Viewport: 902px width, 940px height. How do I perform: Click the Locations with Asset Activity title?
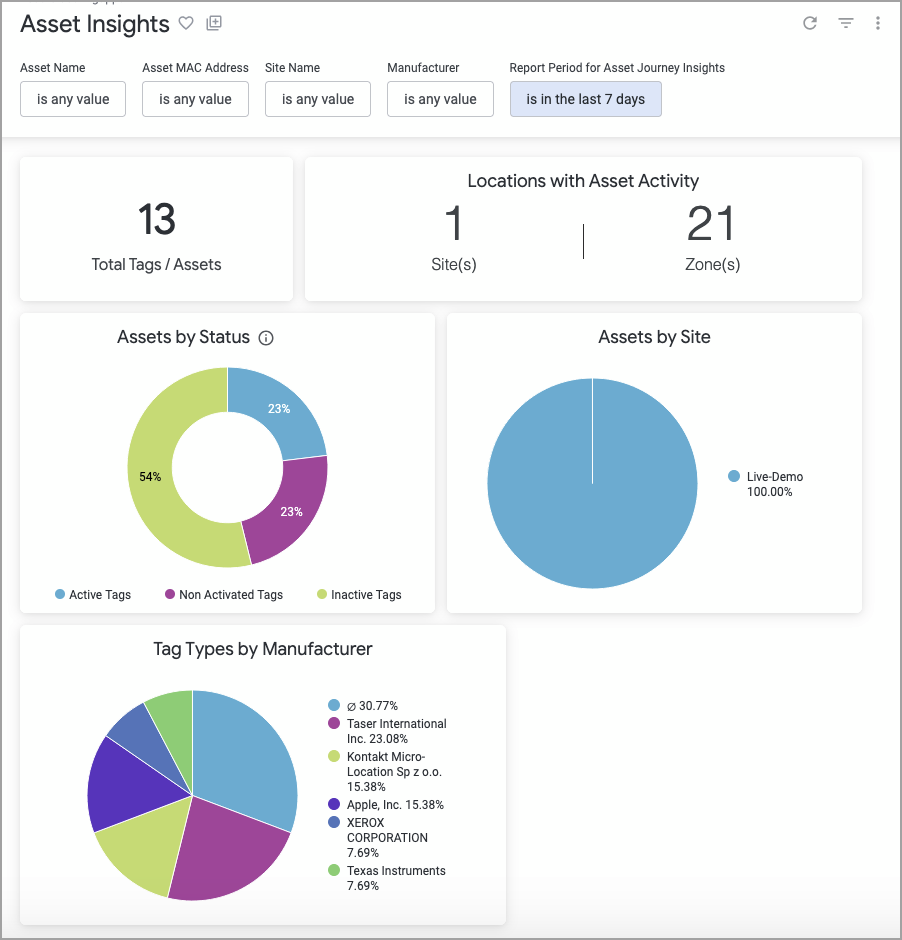[583, 181]
